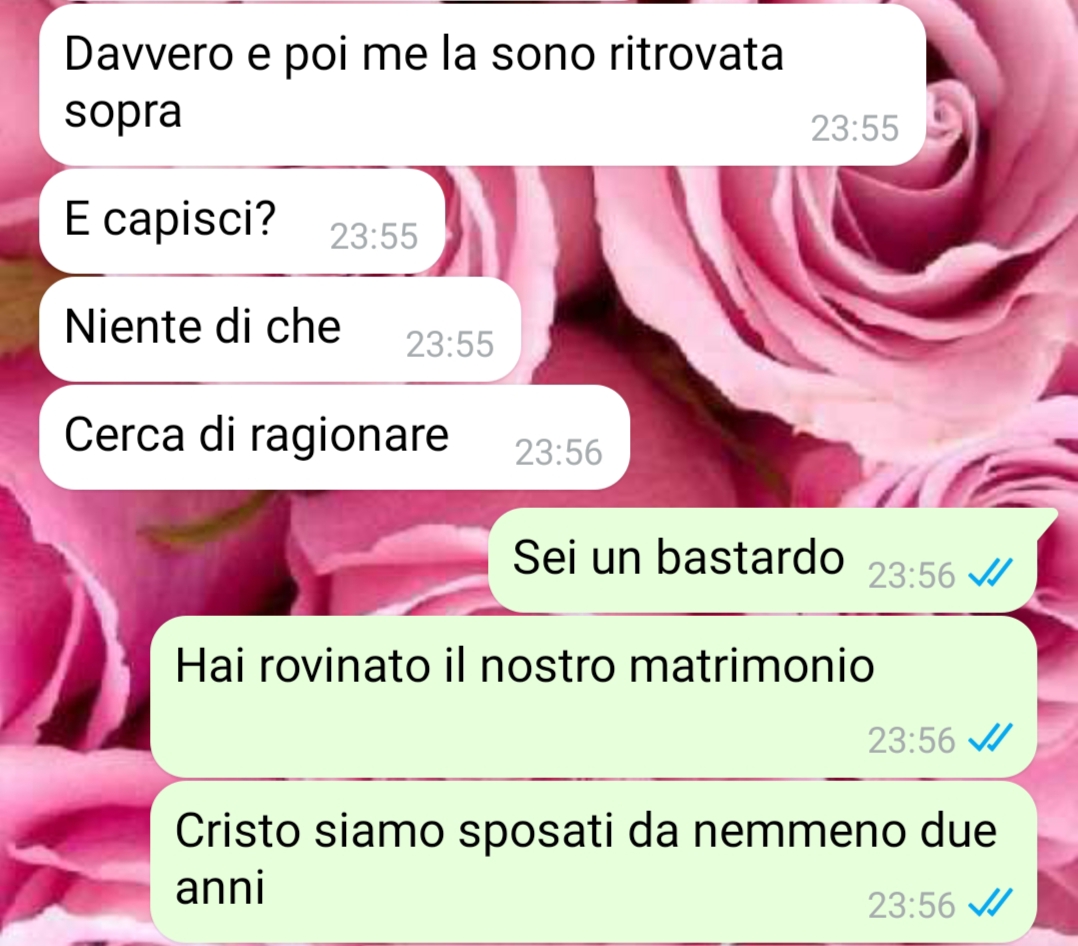
Task: Tap the 'Hai rovinato il nostro matrimonio' bubble
Action: click(593, 696)
